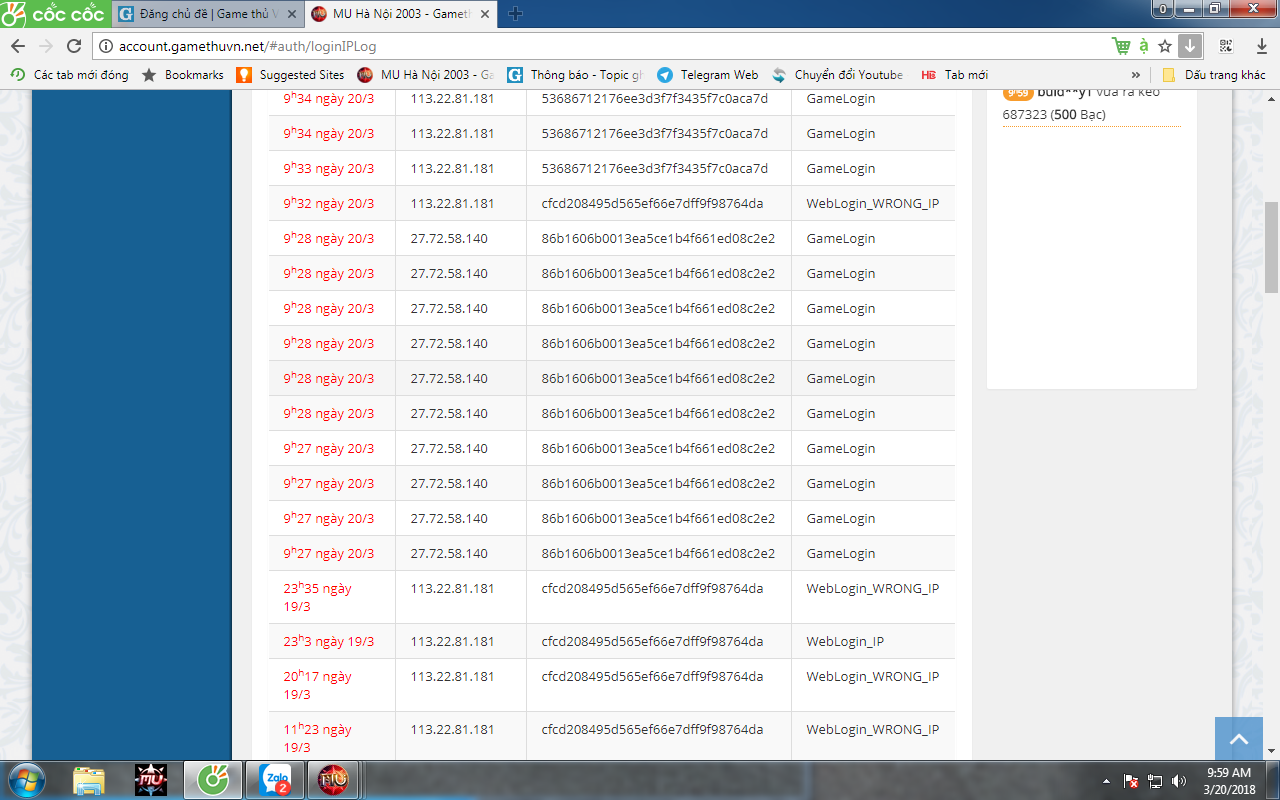Click the scrollbar down arrow

tap(1271, 750)
